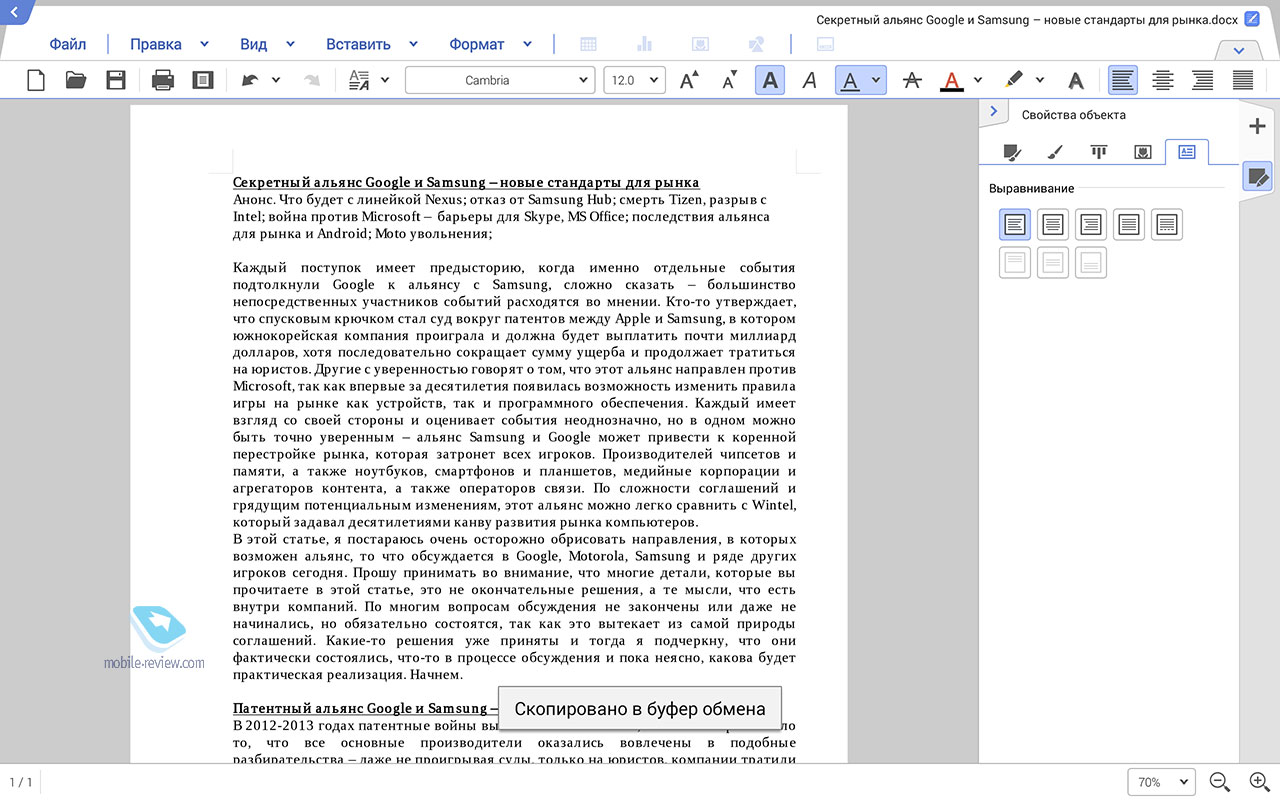Tap the Скопировано в буфер обмена toast
This screenshot has height=800, width=1280.
pyautogui.click(x=640, y=709)
